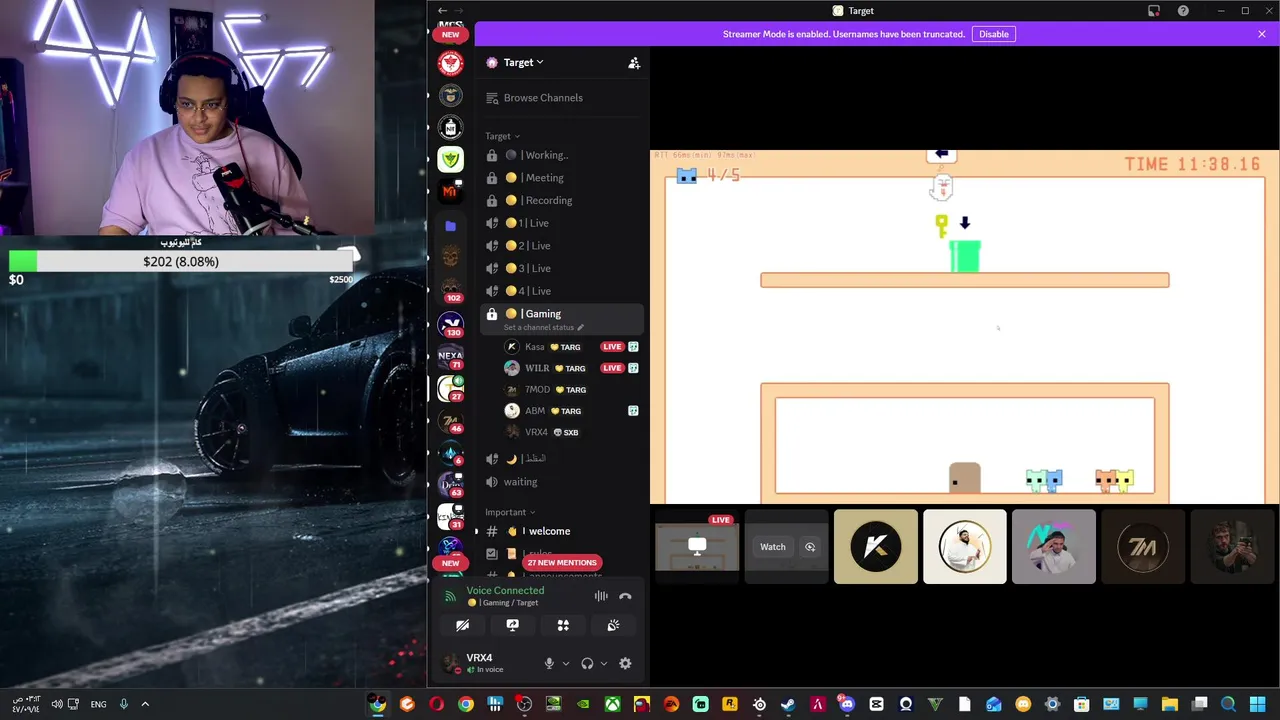Open the NEXA server icon

(x=451, y=356)
